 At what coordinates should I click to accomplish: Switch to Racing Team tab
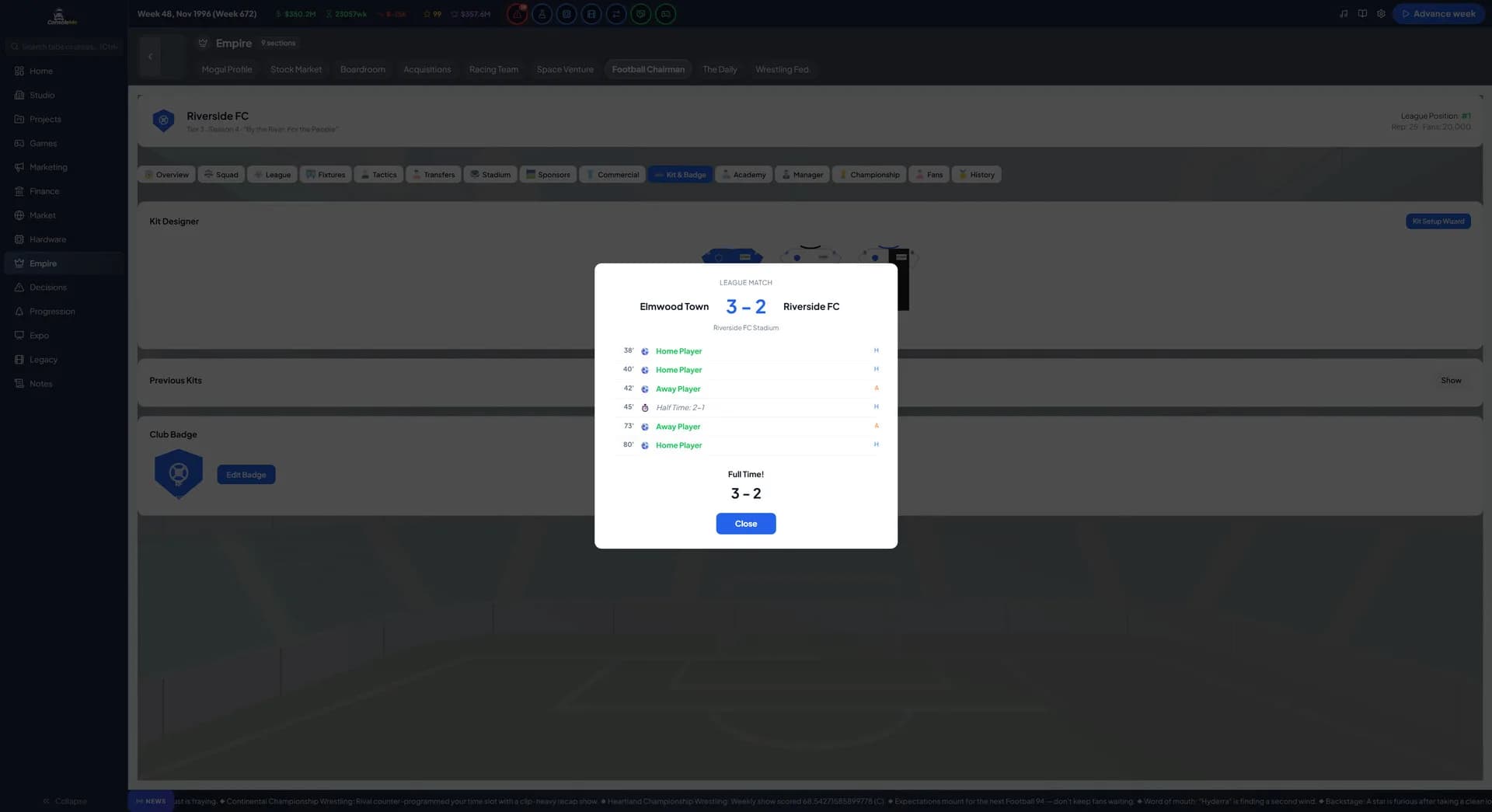click(493, 69)
